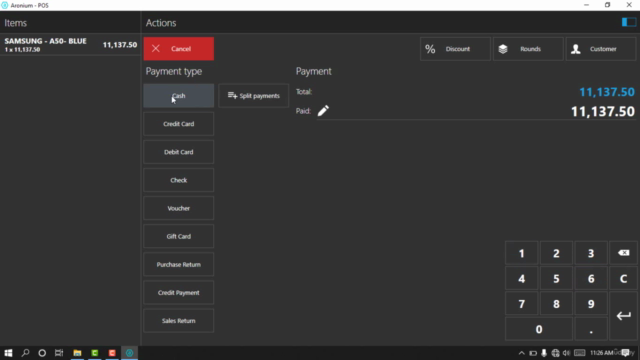640x360 pixels.
Task: Click the volume icon in system tray
Action: tap(566, 353)
